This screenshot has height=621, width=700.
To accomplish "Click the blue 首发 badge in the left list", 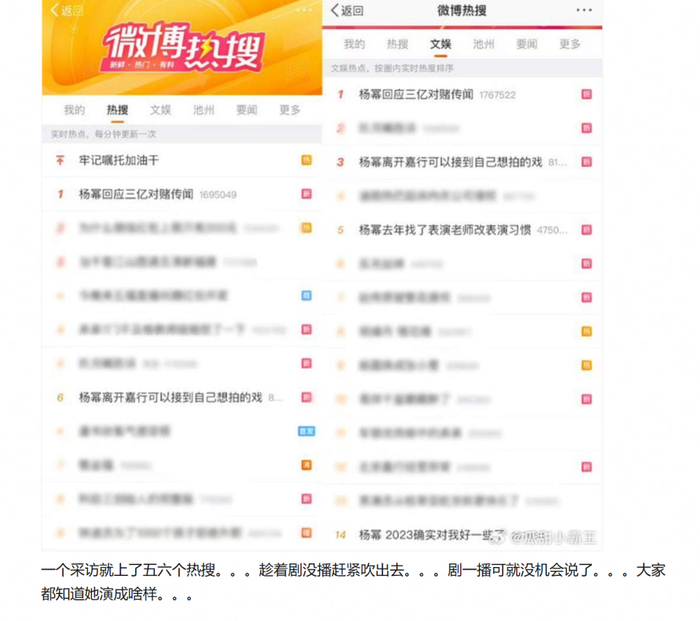I will 306,431.
